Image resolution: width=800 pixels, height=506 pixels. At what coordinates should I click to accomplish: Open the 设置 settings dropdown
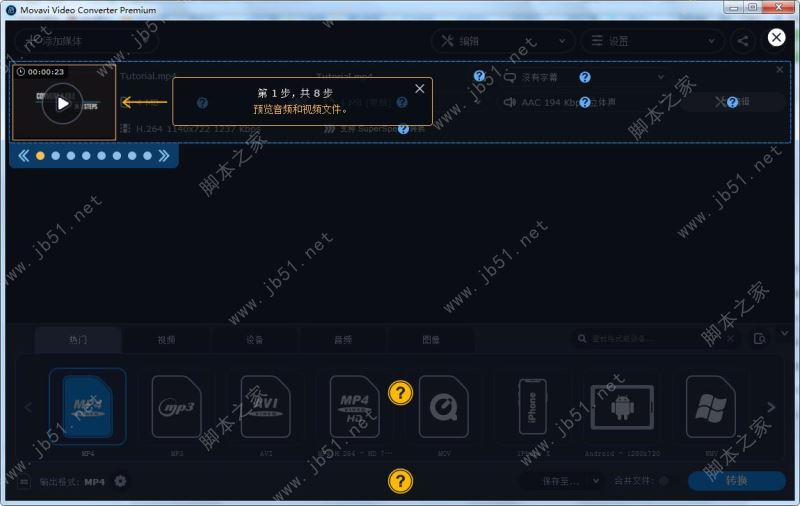pyautogui.click(x=653, y=41)
